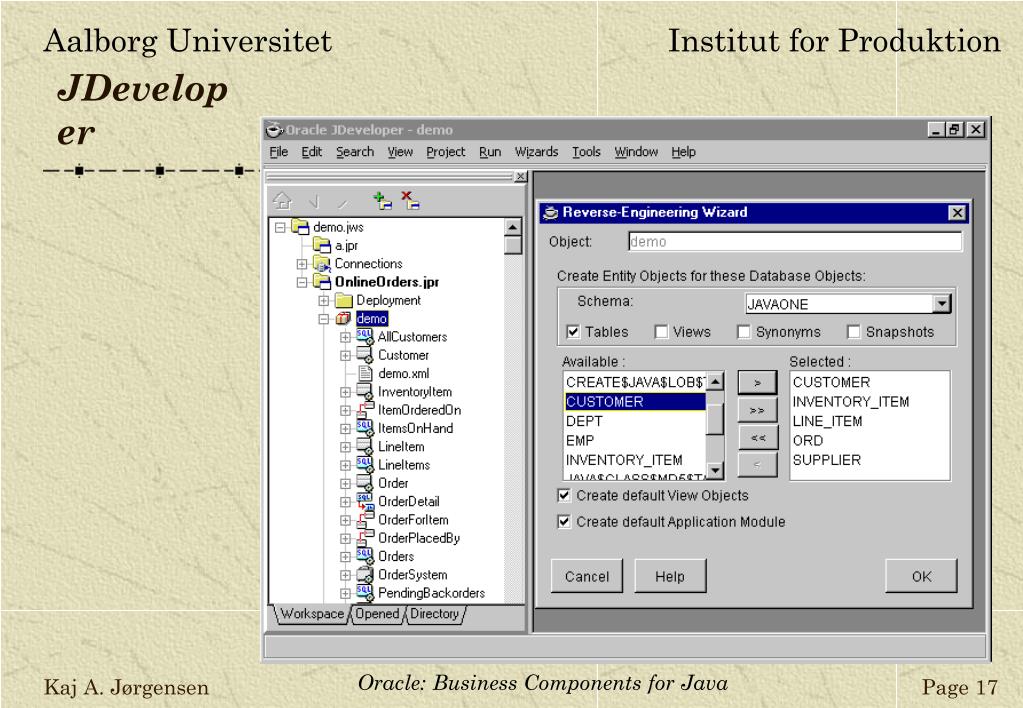Viewport: 1023px width, 708px height.
Task: Click the demo.xml document icon
Action: click(365, 373)
